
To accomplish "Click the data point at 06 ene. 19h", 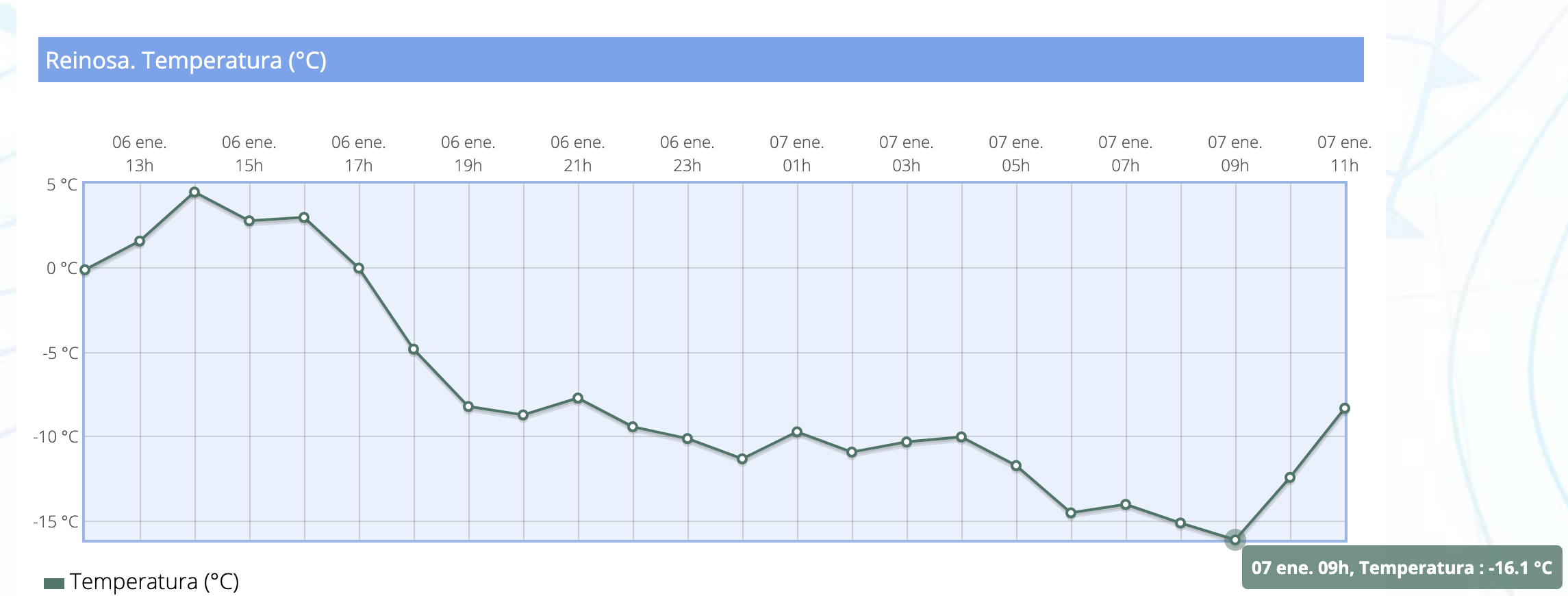I will tap(468, 407).
